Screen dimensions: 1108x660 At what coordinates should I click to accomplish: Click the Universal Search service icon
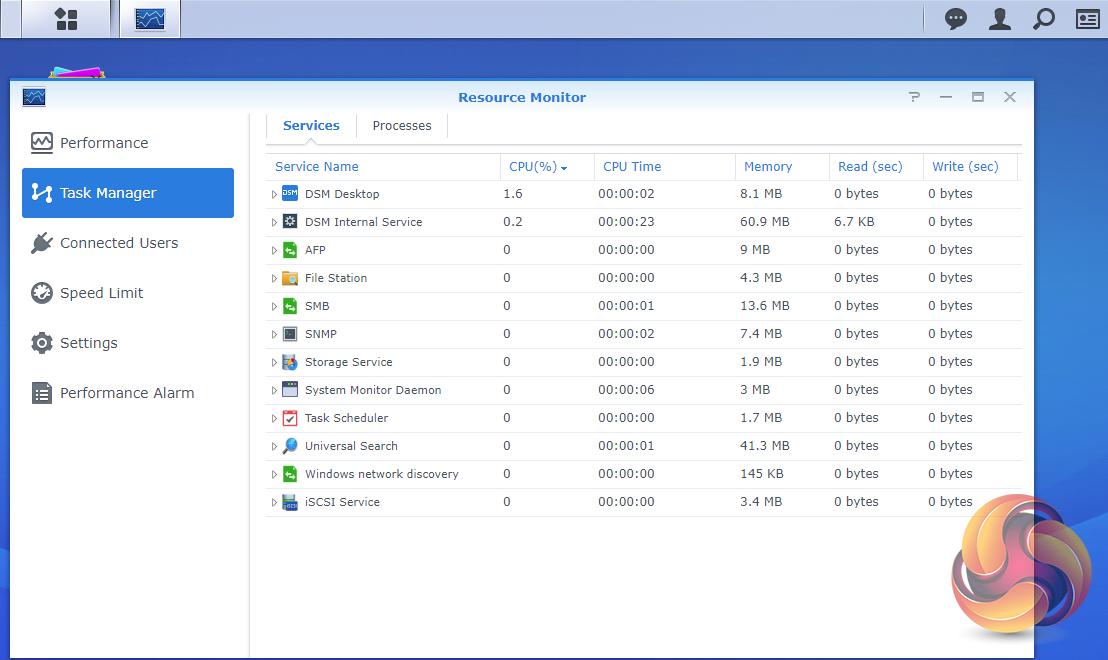pos(290,446)
